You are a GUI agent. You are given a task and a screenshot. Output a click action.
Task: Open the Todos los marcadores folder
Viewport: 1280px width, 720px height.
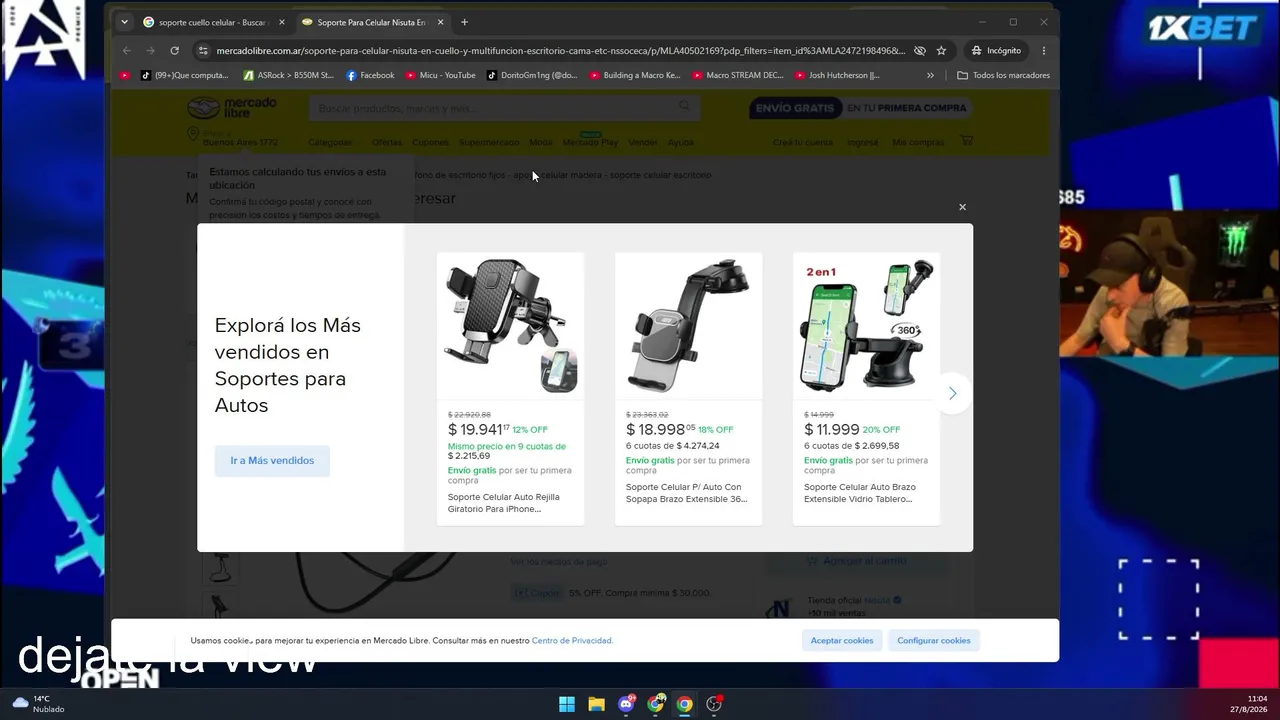[x=1003, y=75]
